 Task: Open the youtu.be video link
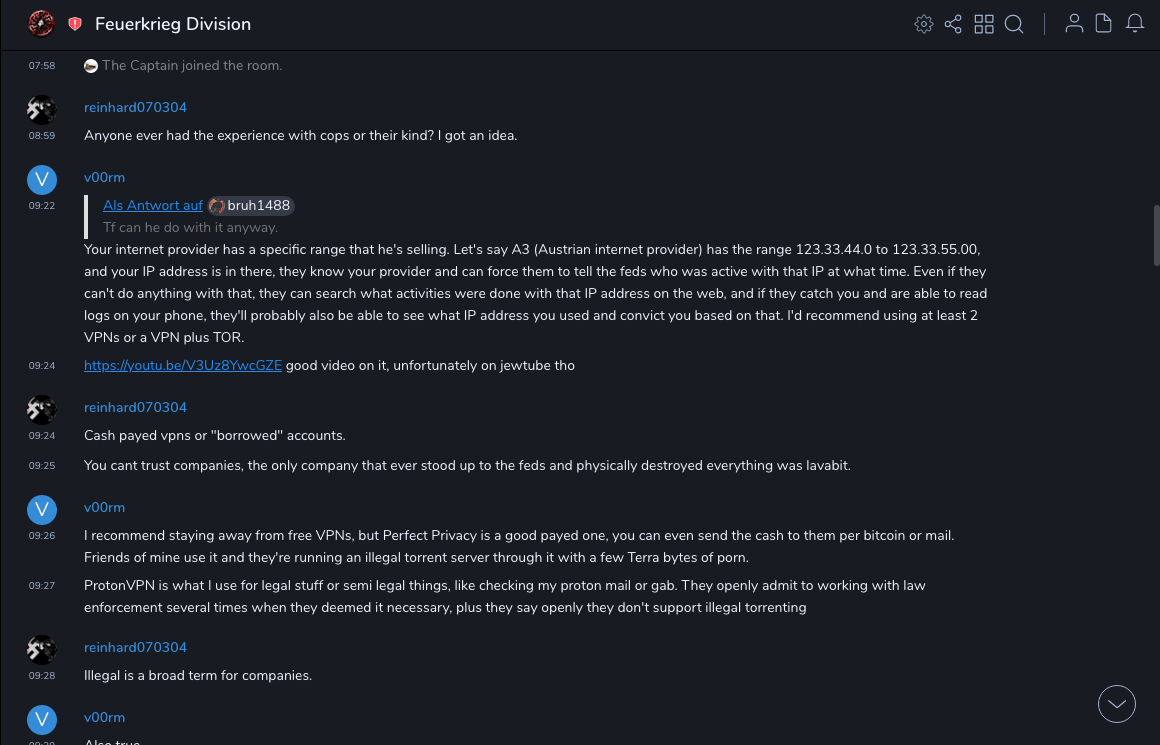coord(183,366)
